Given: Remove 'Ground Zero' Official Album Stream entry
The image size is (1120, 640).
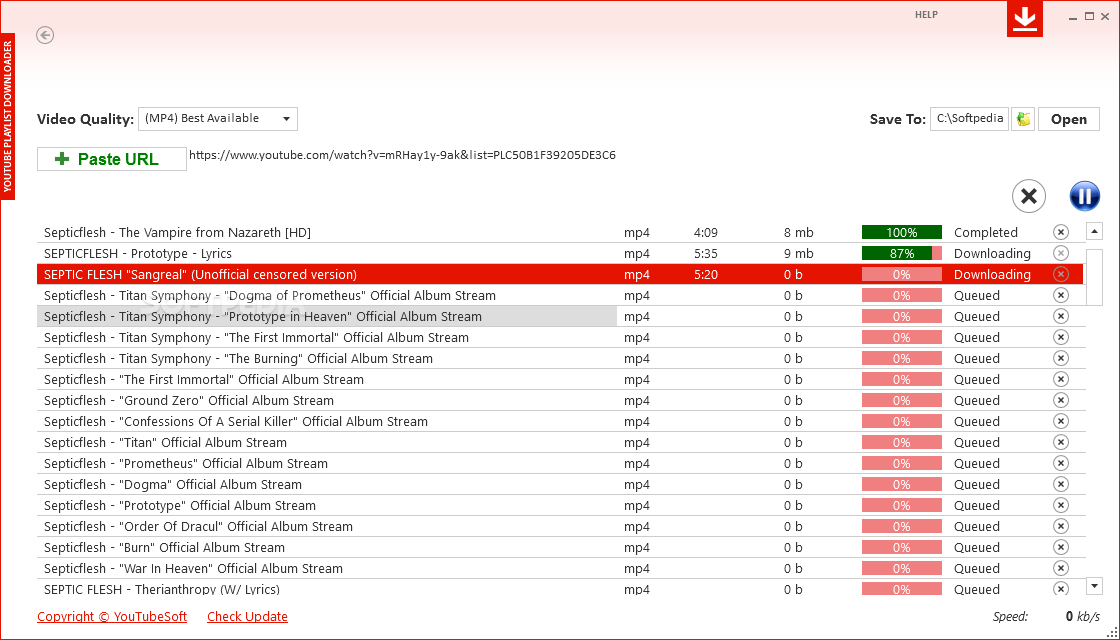Looking at the screenshot, I should [1061, 400].
